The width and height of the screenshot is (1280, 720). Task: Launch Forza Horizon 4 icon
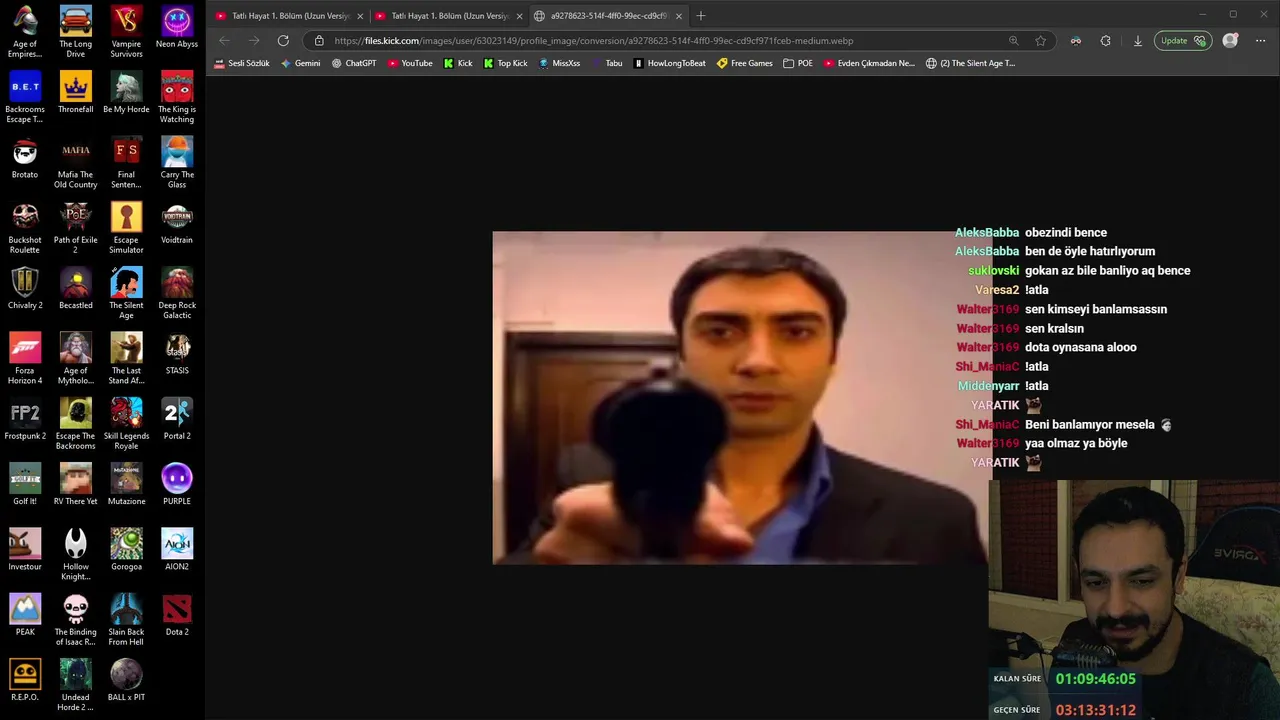25,358
